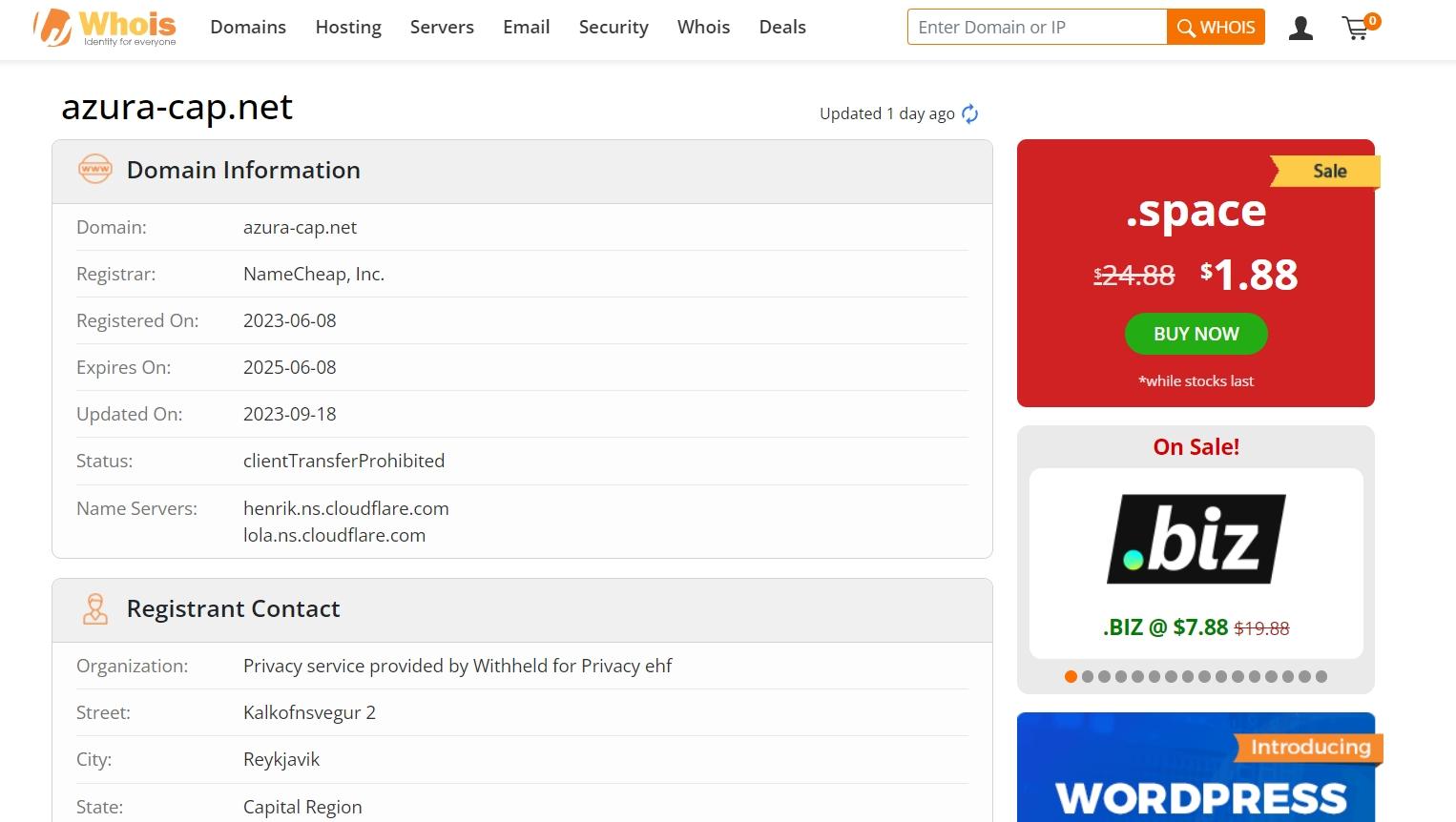Click the azura-cap.net page heading
The width and height of the screenshot is (1456, 822).
click(x=177, y=108)
